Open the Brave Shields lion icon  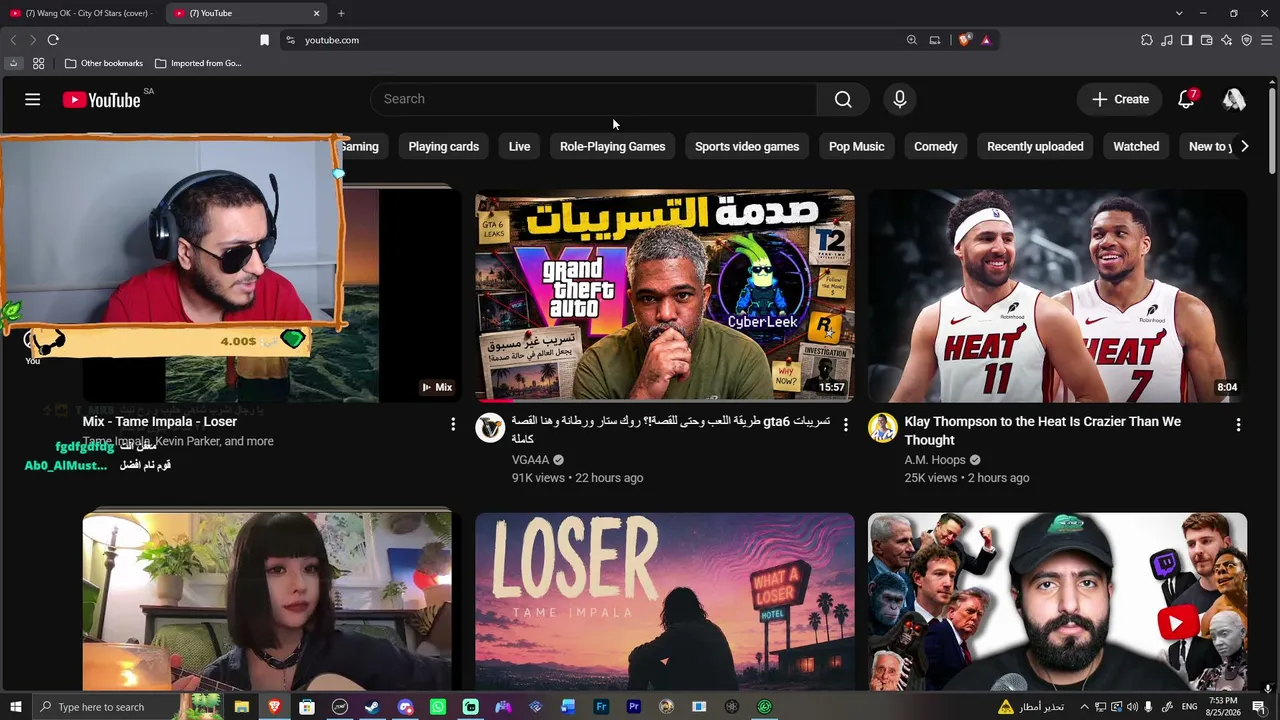[x=964, y=40]
